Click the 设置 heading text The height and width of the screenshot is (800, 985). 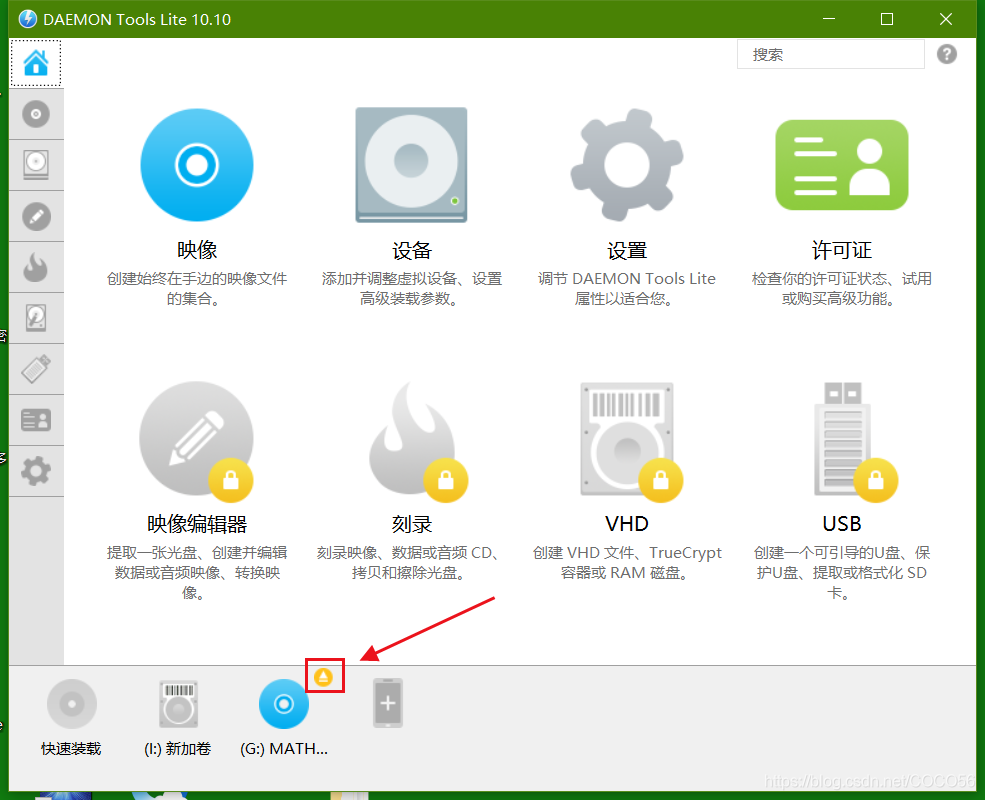tap(626, 251)
